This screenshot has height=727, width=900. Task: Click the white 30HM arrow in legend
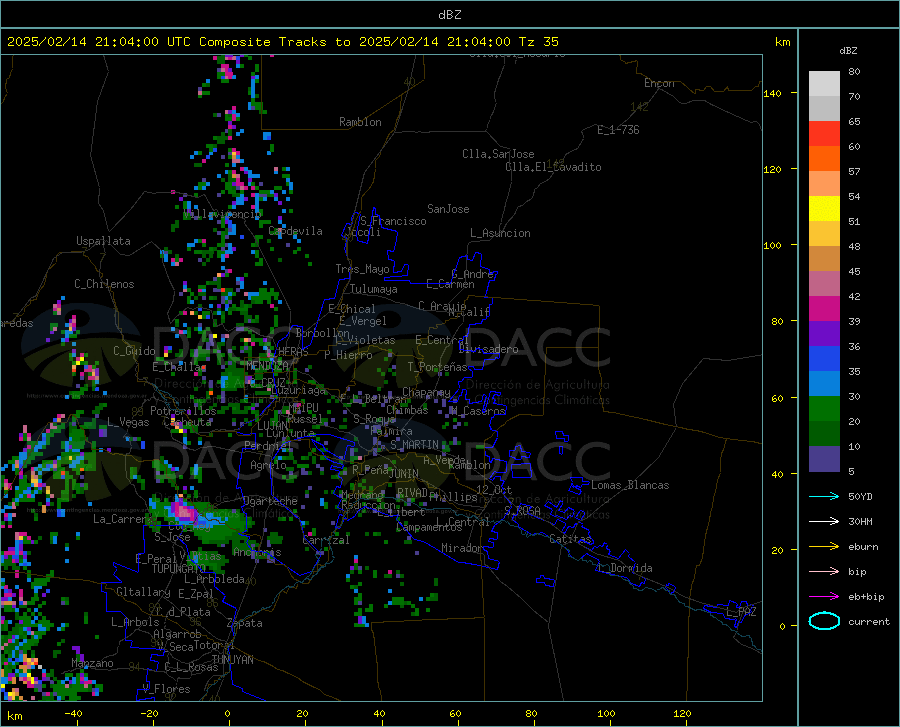coord(824,522)
